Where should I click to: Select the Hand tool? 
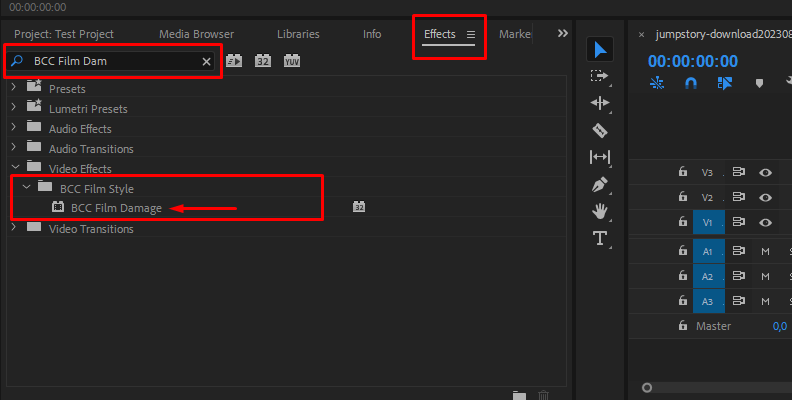coord(600,211)
